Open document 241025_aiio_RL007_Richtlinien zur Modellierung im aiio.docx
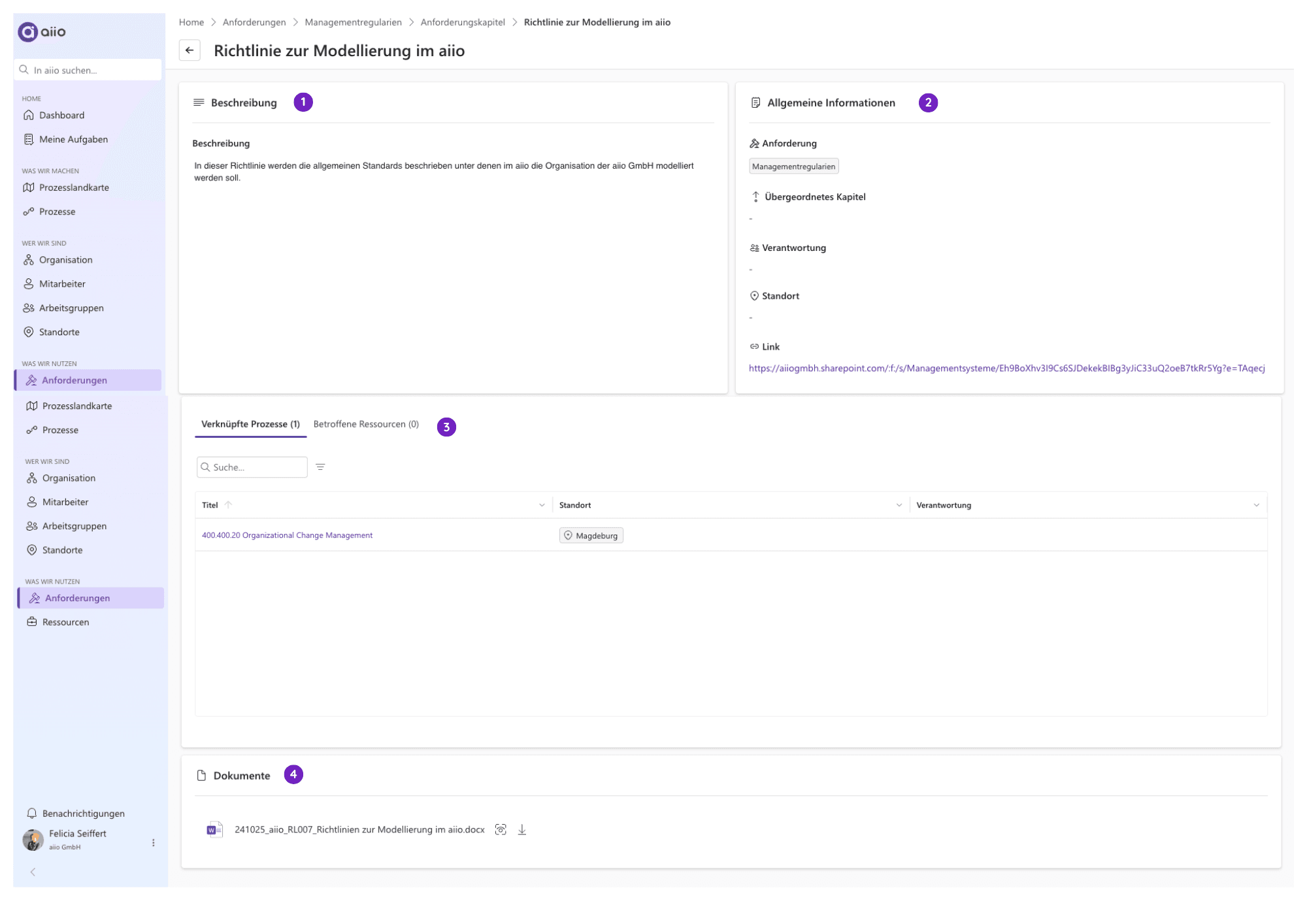The height and width of the screenshot is (924, 1307). tap(359, 830)
